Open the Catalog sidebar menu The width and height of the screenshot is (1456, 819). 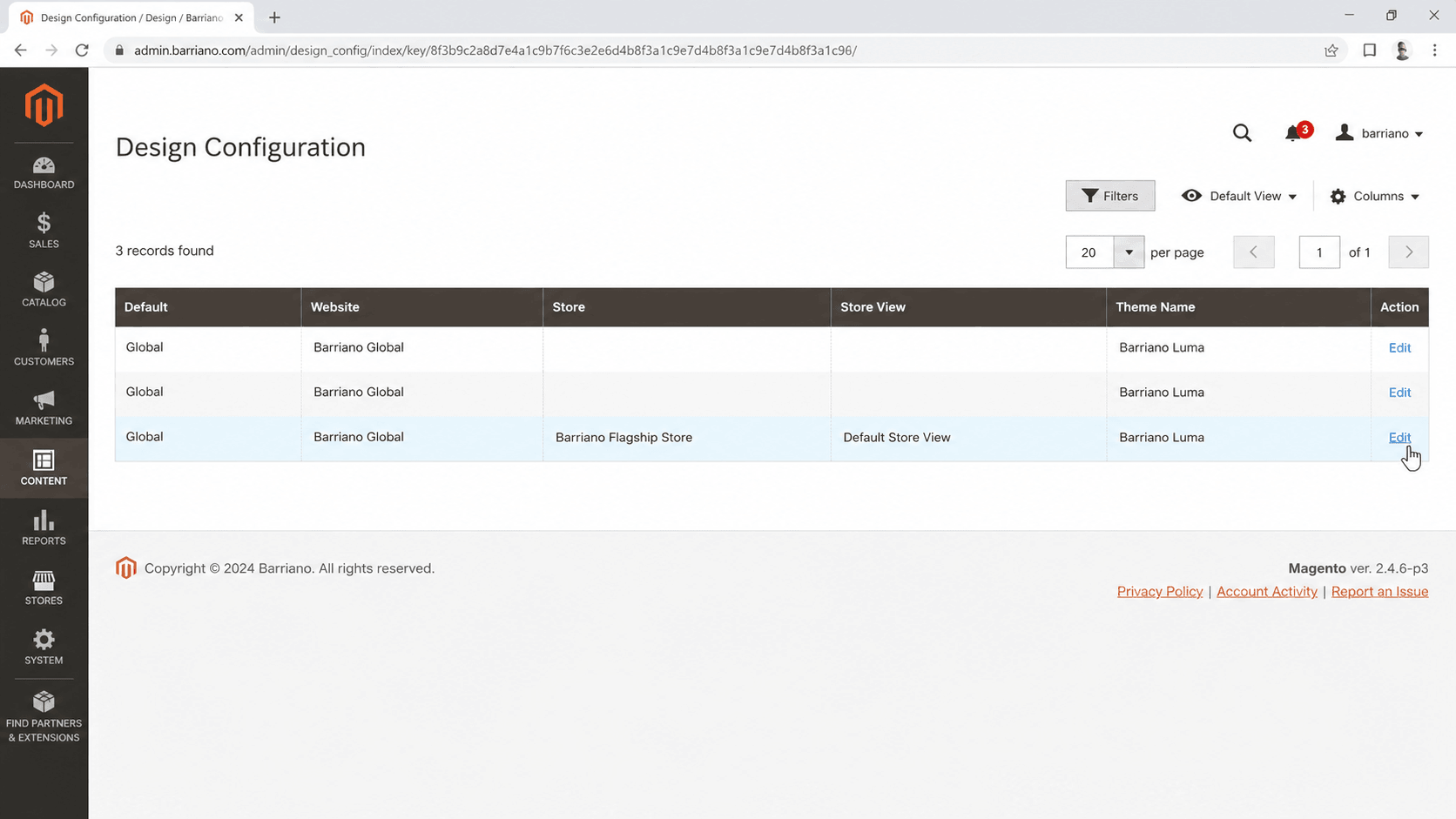[x=44, y=290]
